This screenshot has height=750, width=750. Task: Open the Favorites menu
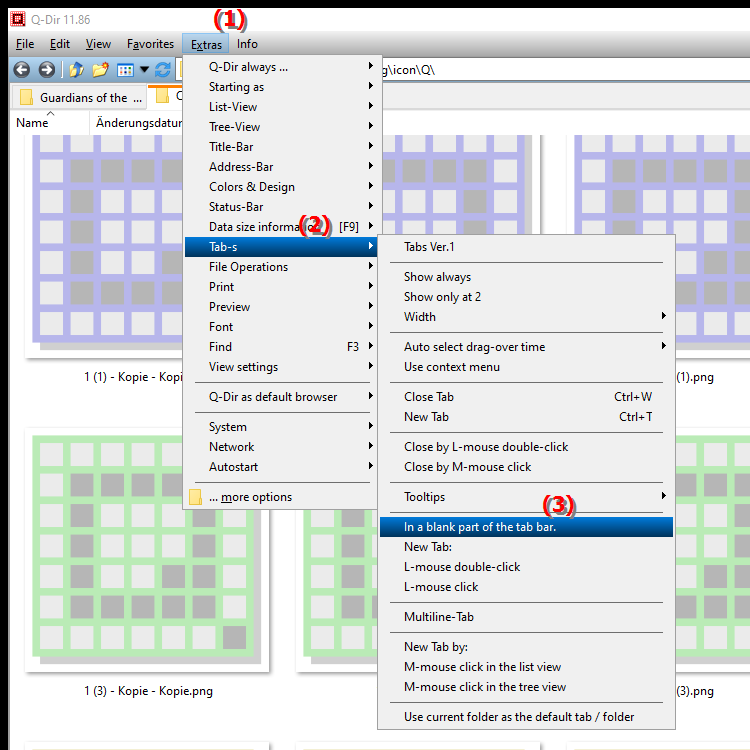coord(150,44)
